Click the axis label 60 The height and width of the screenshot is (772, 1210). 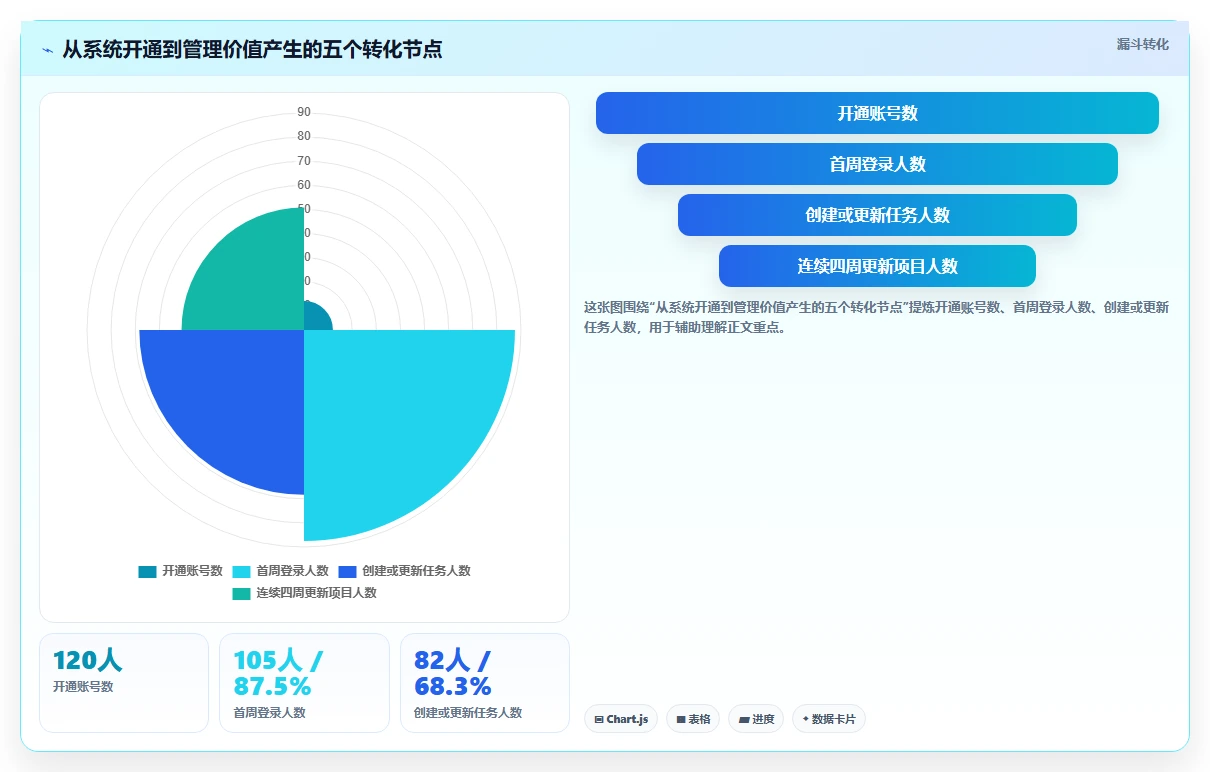point(304,185)
